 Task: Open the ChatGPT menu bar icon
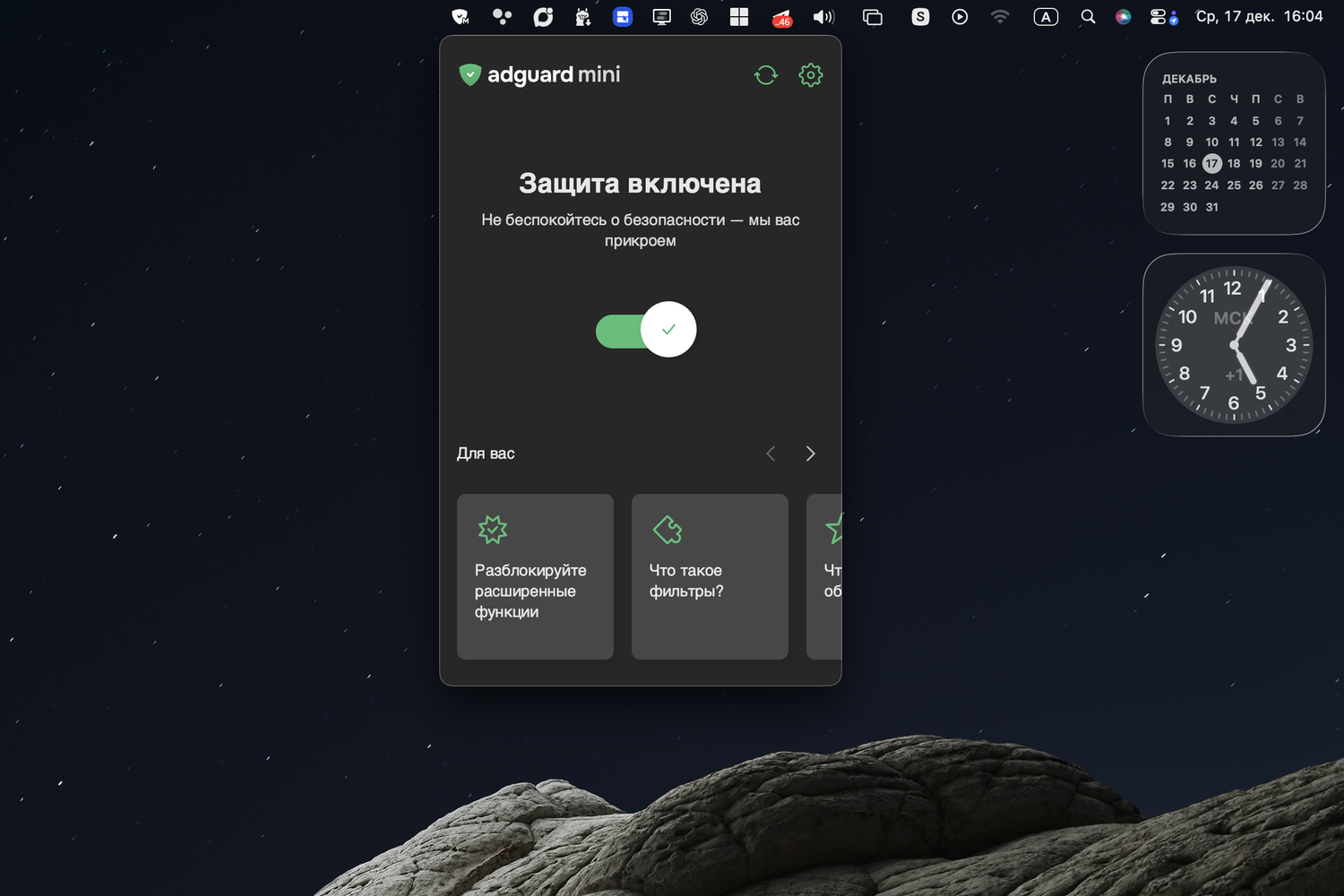pyautogui.click(x=700, y=17)
